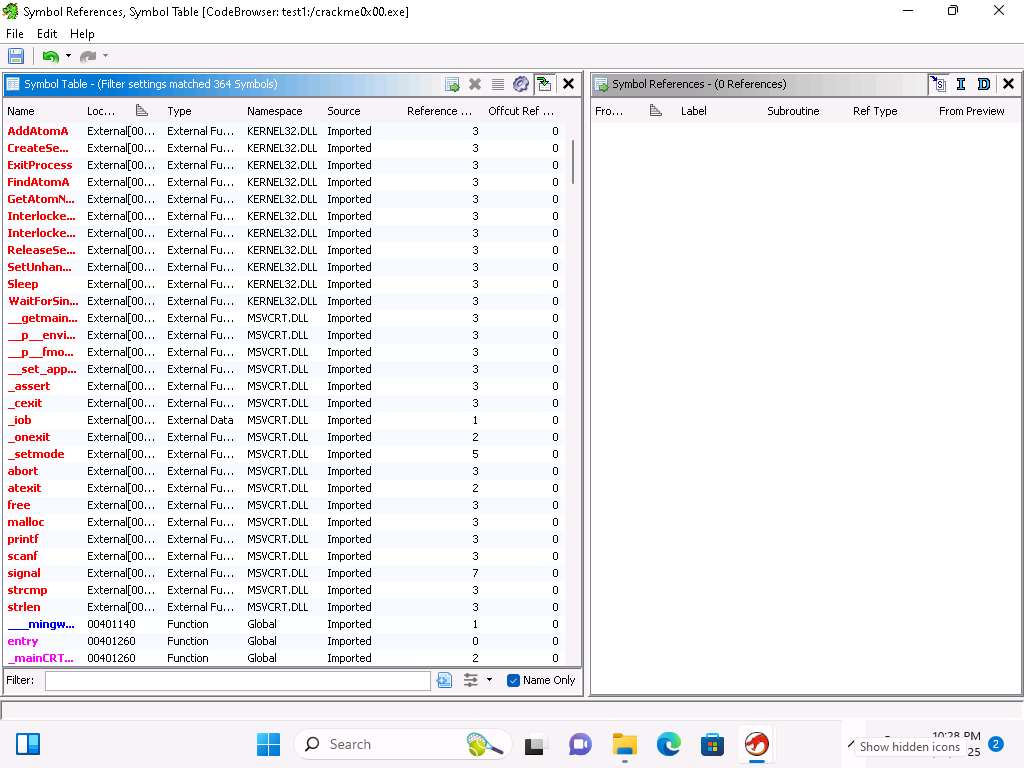Click the Filter text input field

coord(238,680)
